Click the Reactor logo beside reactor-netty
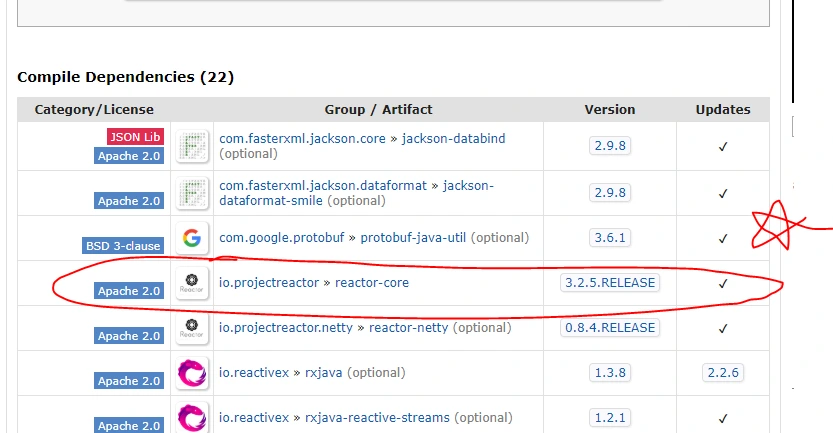This screenshot has width=833, height=433. 192,328
